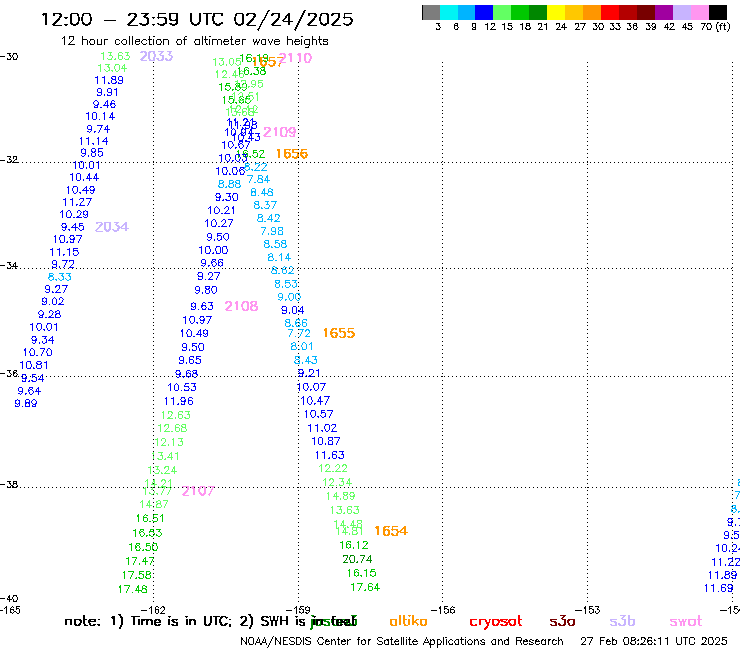Select the reading 9.89
This screenshot has width=740, height=650.
[x=26, y=404]
